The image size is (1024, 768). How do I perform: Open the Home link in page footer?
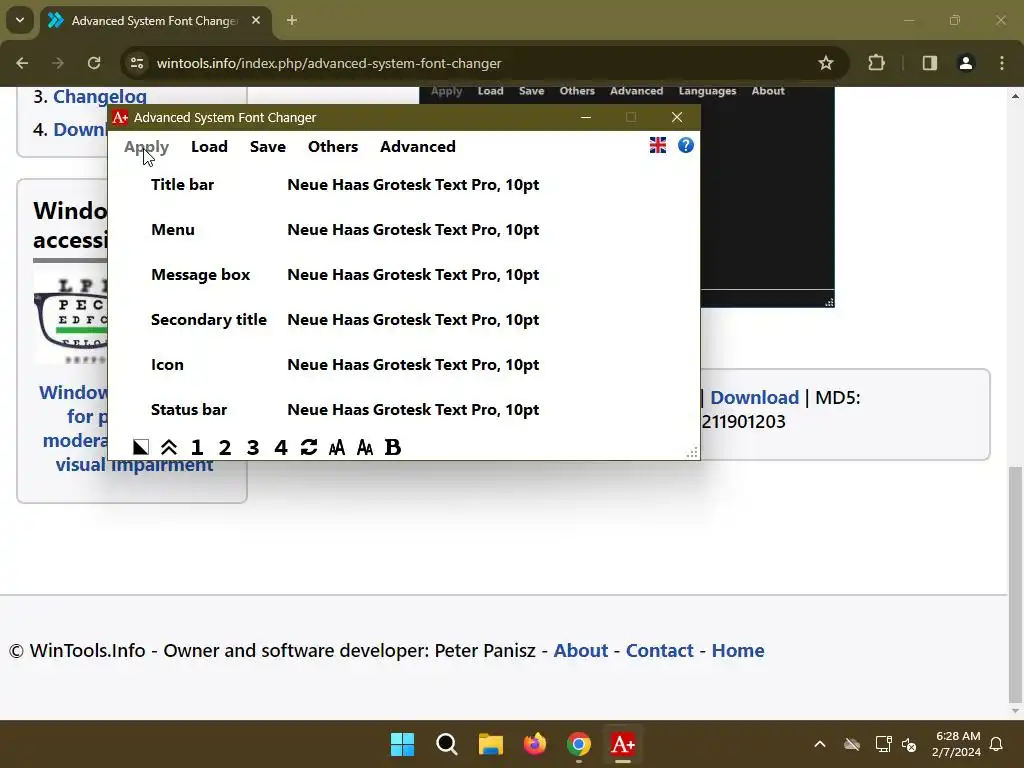click(738, 651)
